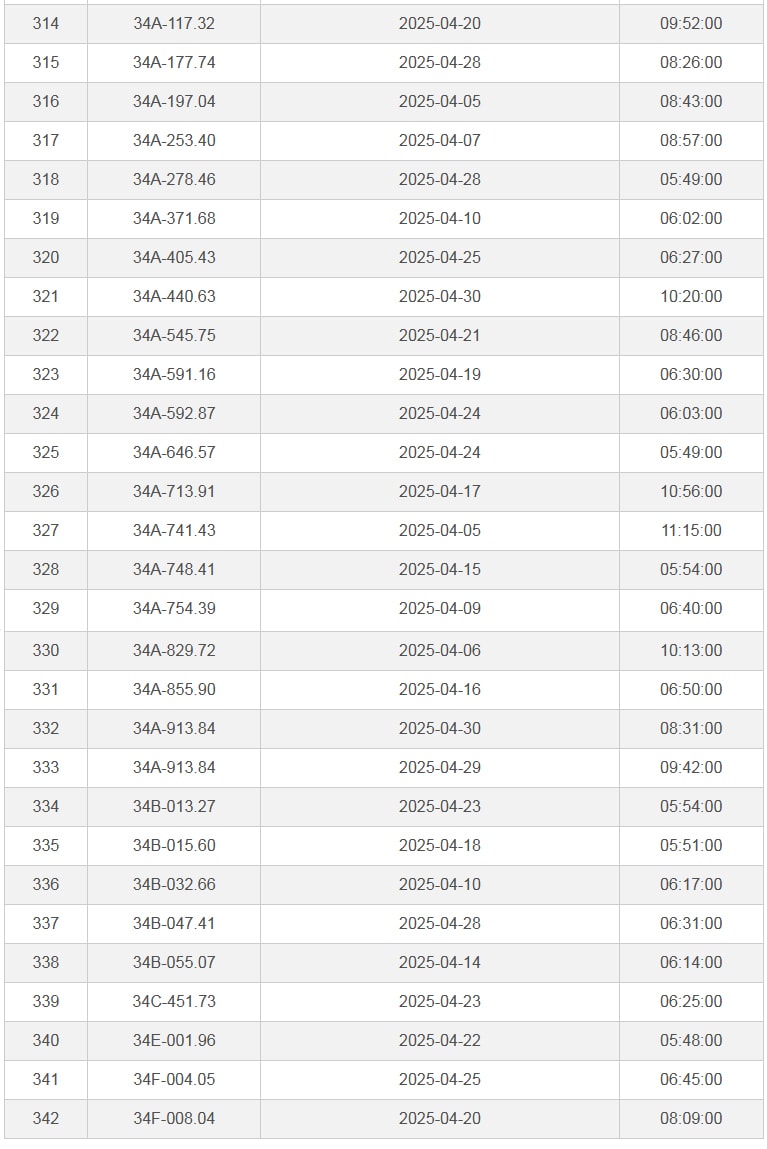The width and height of the screenshot is (767, 1149).
Task: Click plate 34B-013.27 cell
Action: pos(174,807)
